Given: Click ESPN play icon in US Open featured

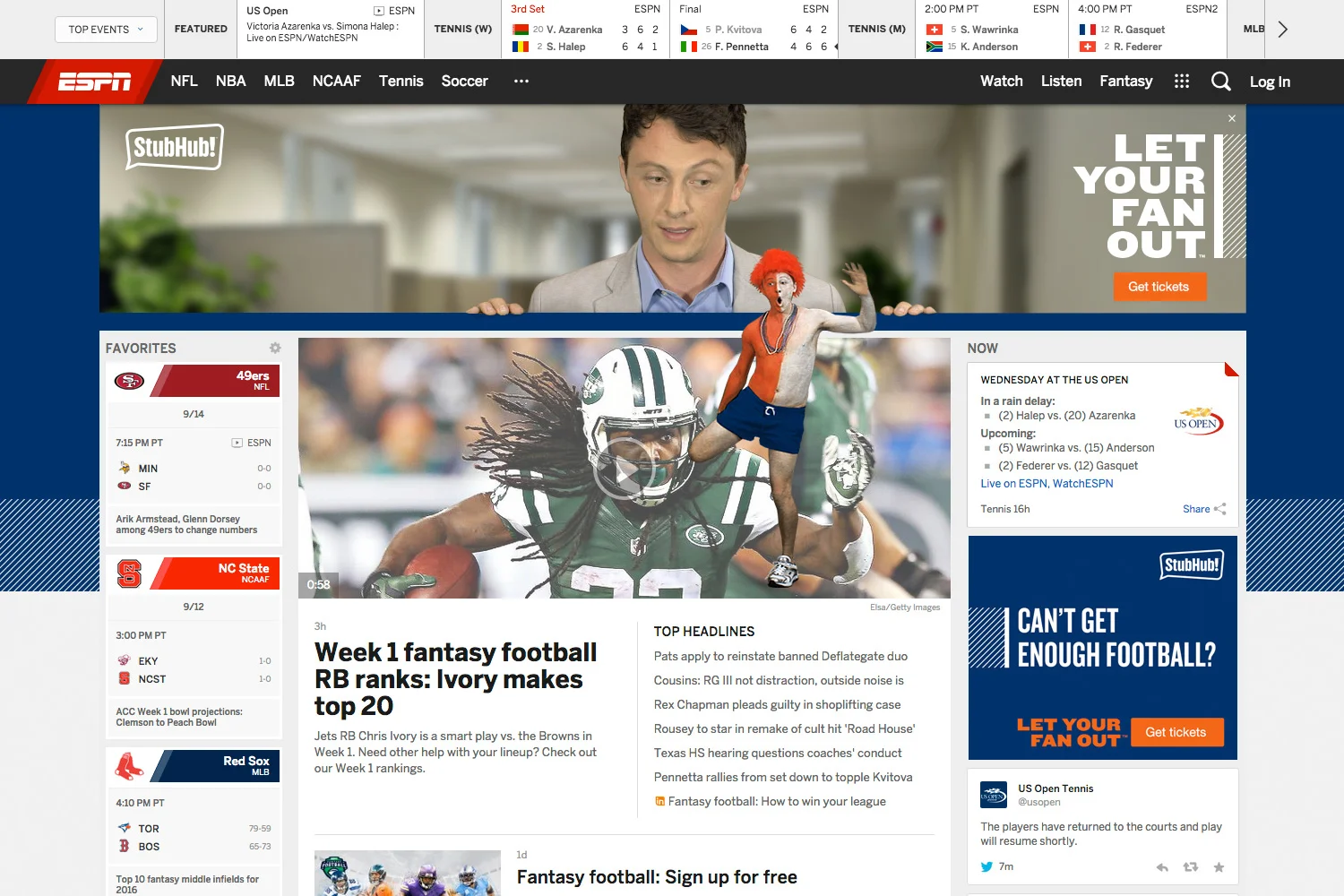Looking at the screenshot, I should tap(379, 11).
